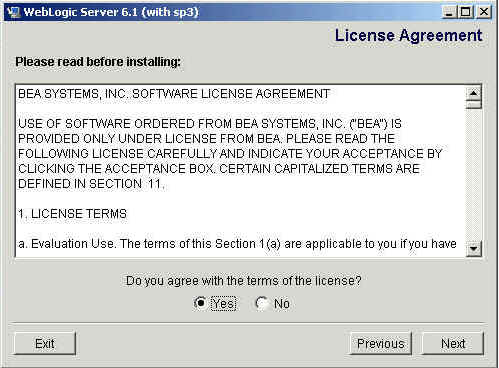Click the 'Evaluation Use' paragraph in license text
The image size is (499, 368).
[237, 244]
